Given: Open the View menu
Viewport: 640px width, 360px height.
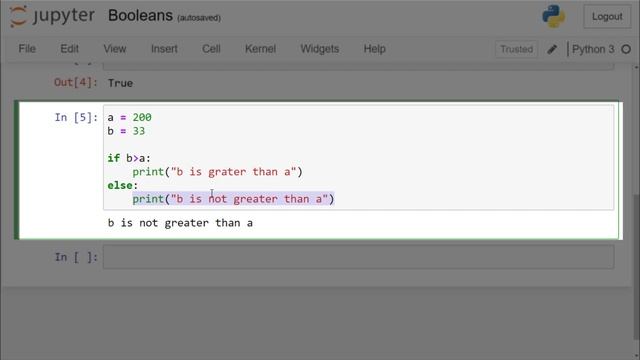Looking at the screenshot, I should (115, 49).
